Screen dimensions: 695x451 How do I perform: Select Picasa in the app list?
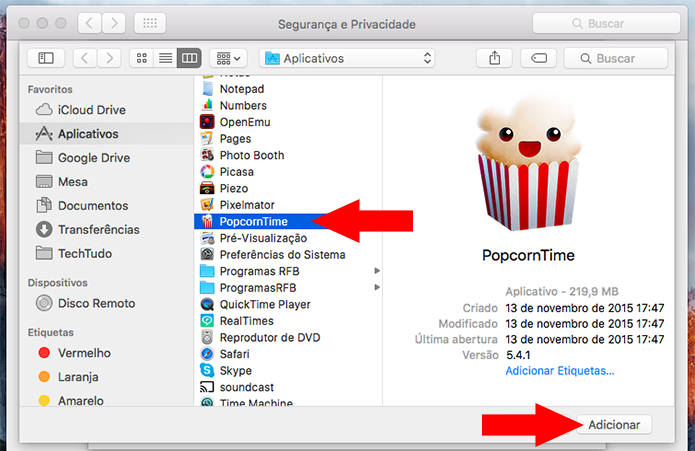tap(288, 172)
